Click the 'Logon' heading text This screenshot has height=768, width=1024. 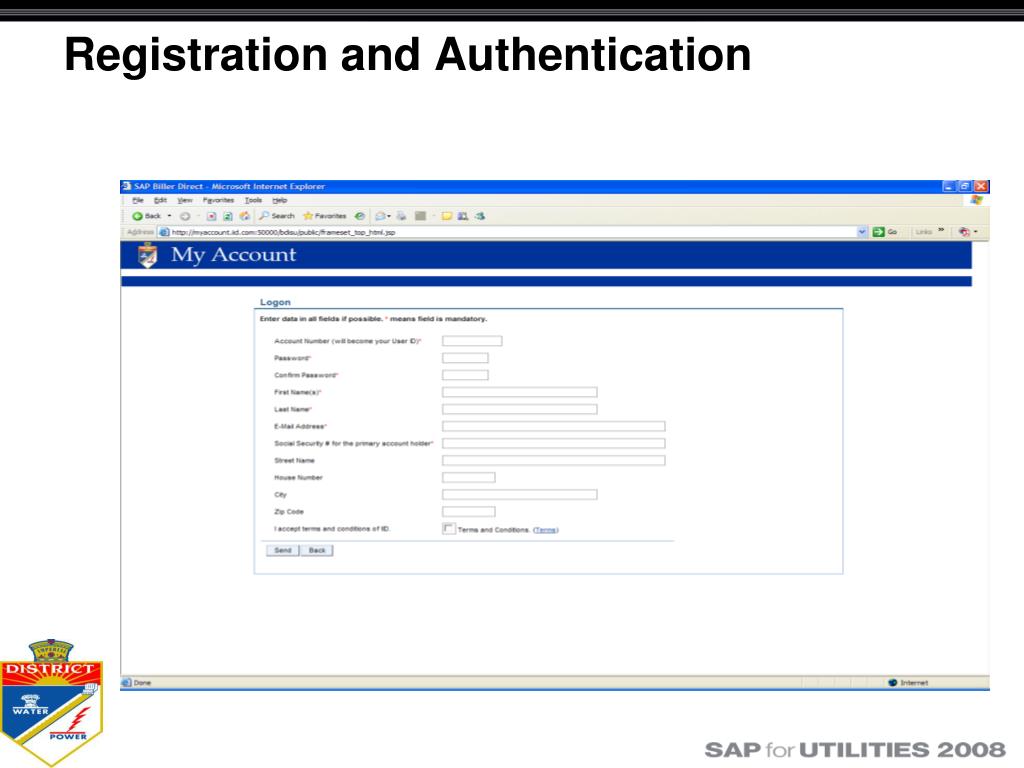275,302
